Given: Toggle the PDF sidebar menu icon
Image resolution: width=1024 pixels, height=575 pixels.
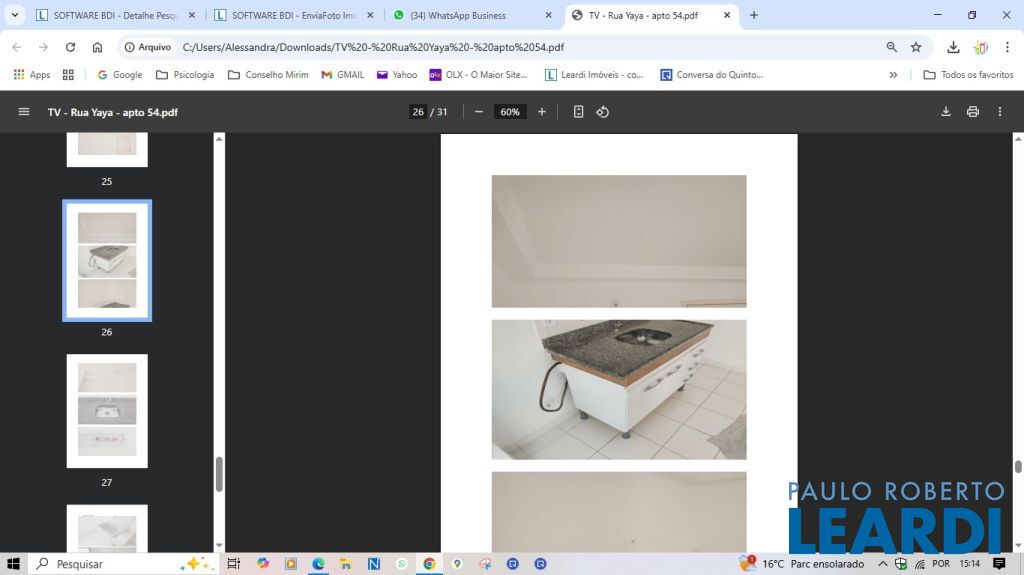Looking at the screenshot, I should 24,112.
